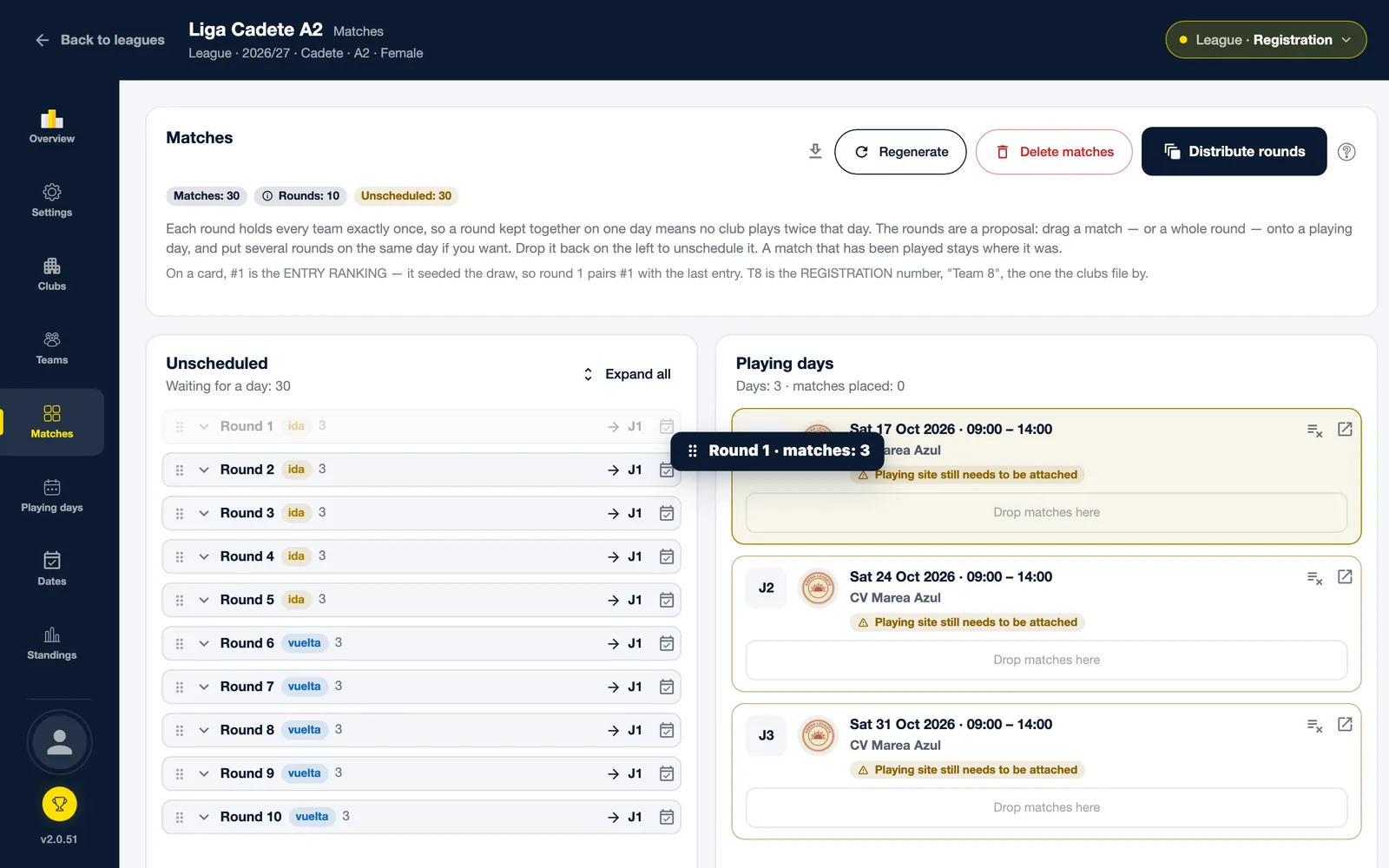Clear matches icon on Sat 24 Oct day
1389x868 pixels.
[1315, 577]
